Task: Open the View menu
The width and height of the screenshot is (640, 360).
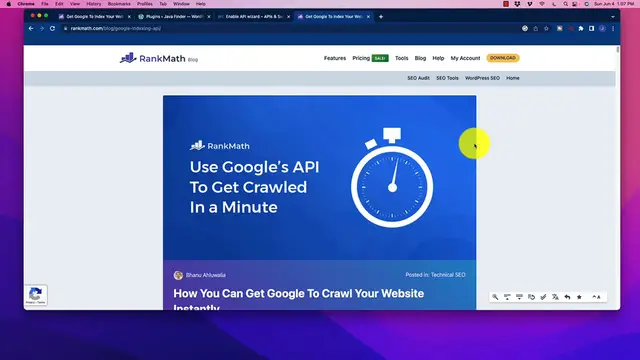Action: click(x=75, y=4)
